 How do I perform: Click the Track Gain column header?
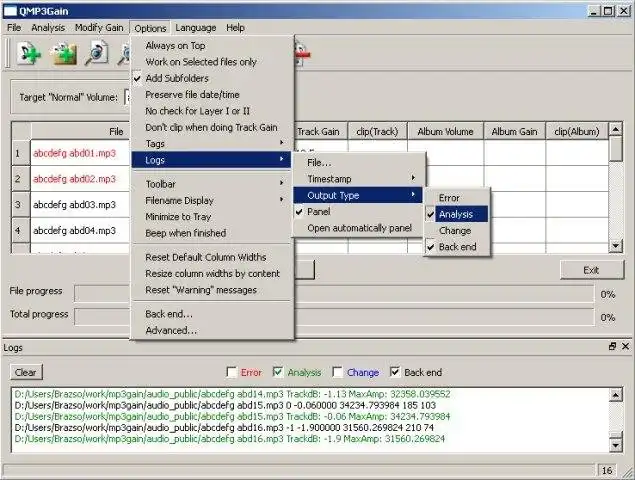point(321,131)
